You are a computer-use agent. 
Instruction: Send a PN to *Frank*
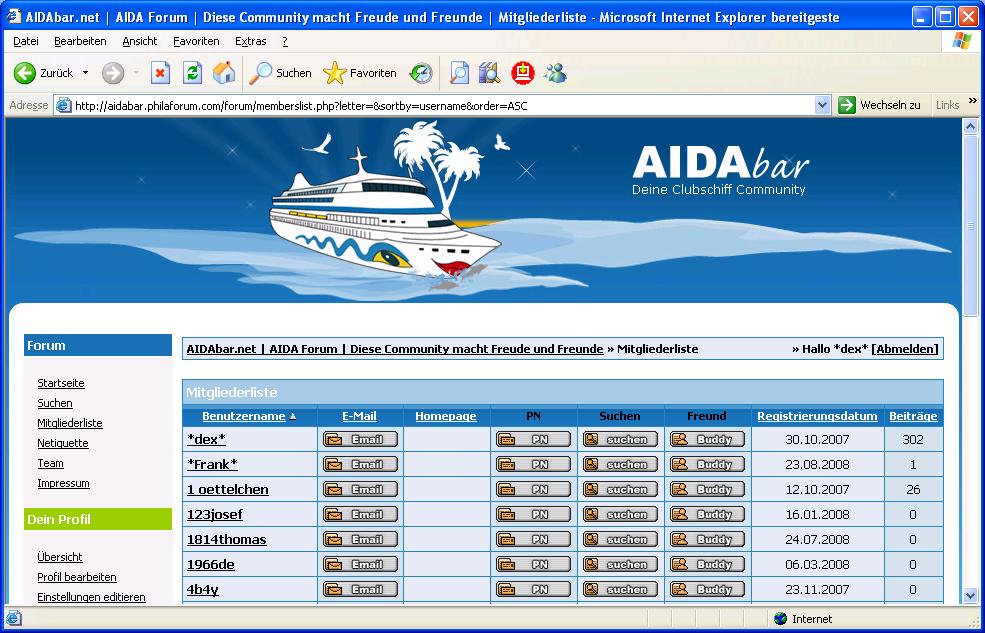click(533, 464)
